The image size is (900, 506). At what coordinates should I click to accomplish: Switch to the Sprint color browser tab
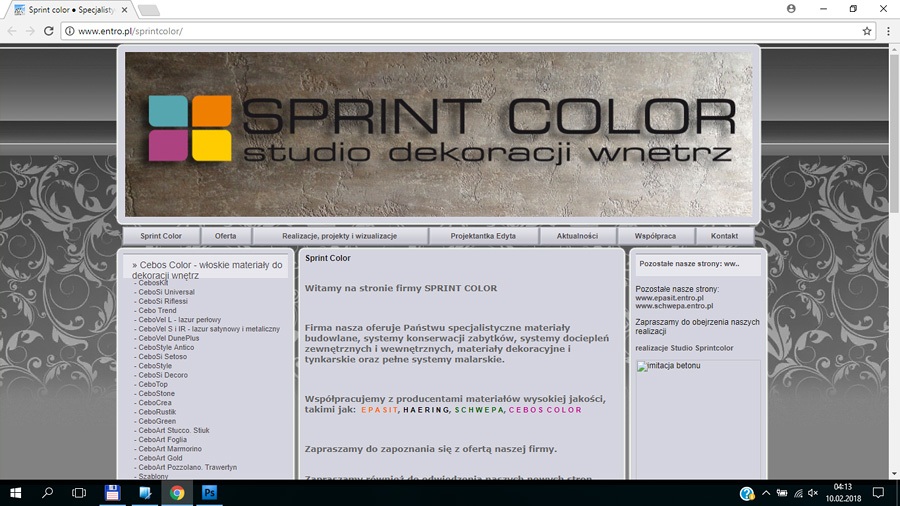[70, 9]
